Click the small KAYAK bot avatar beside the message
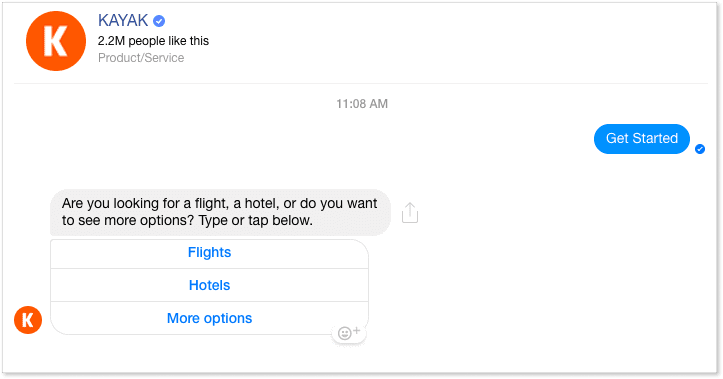This screenshot has height=379, width=723. (28, 320)
